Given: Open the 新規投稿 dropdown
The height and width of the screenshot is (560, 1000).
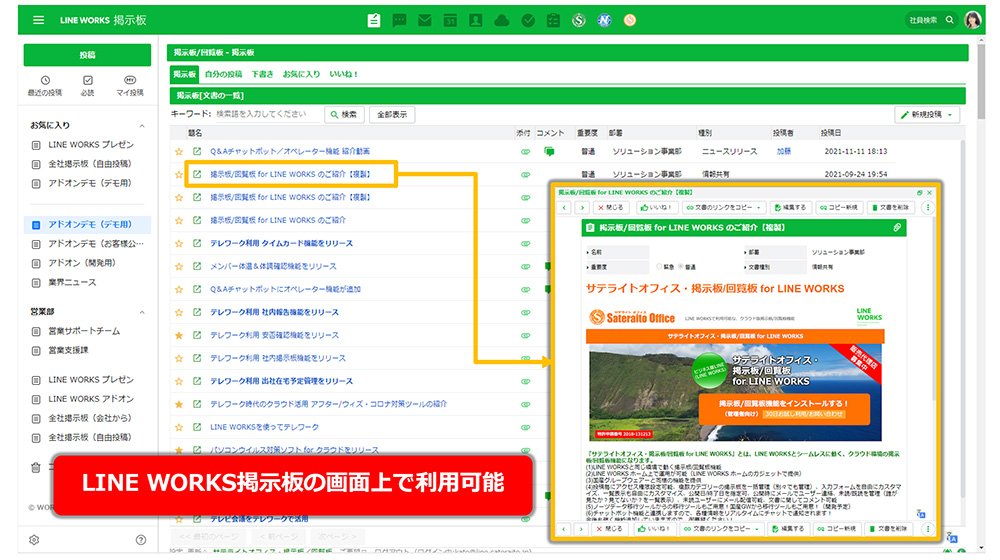Looking at the screenshot, I should 927,115.
